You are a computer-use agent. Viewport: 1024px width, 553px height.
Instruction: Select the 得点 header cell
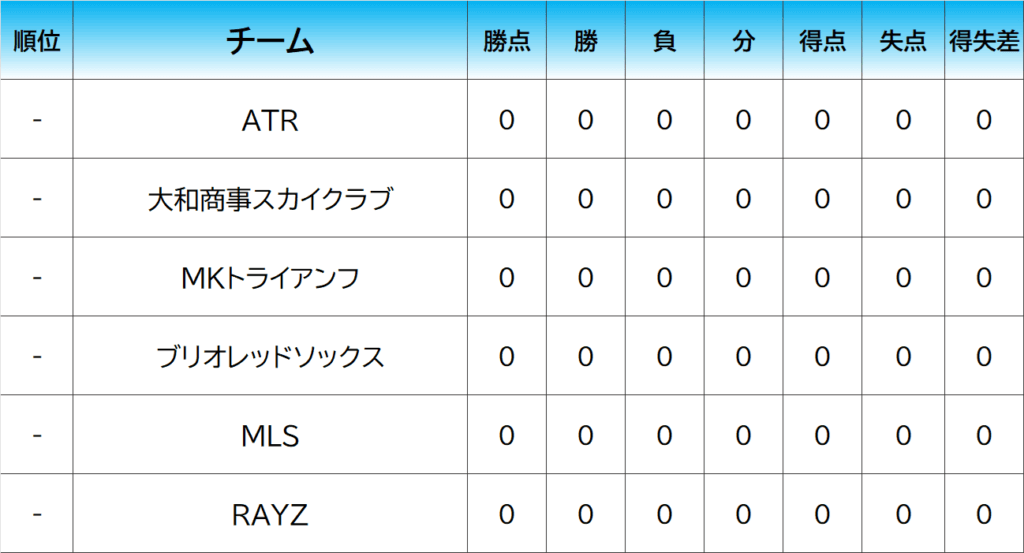click(x=822, y=41)
